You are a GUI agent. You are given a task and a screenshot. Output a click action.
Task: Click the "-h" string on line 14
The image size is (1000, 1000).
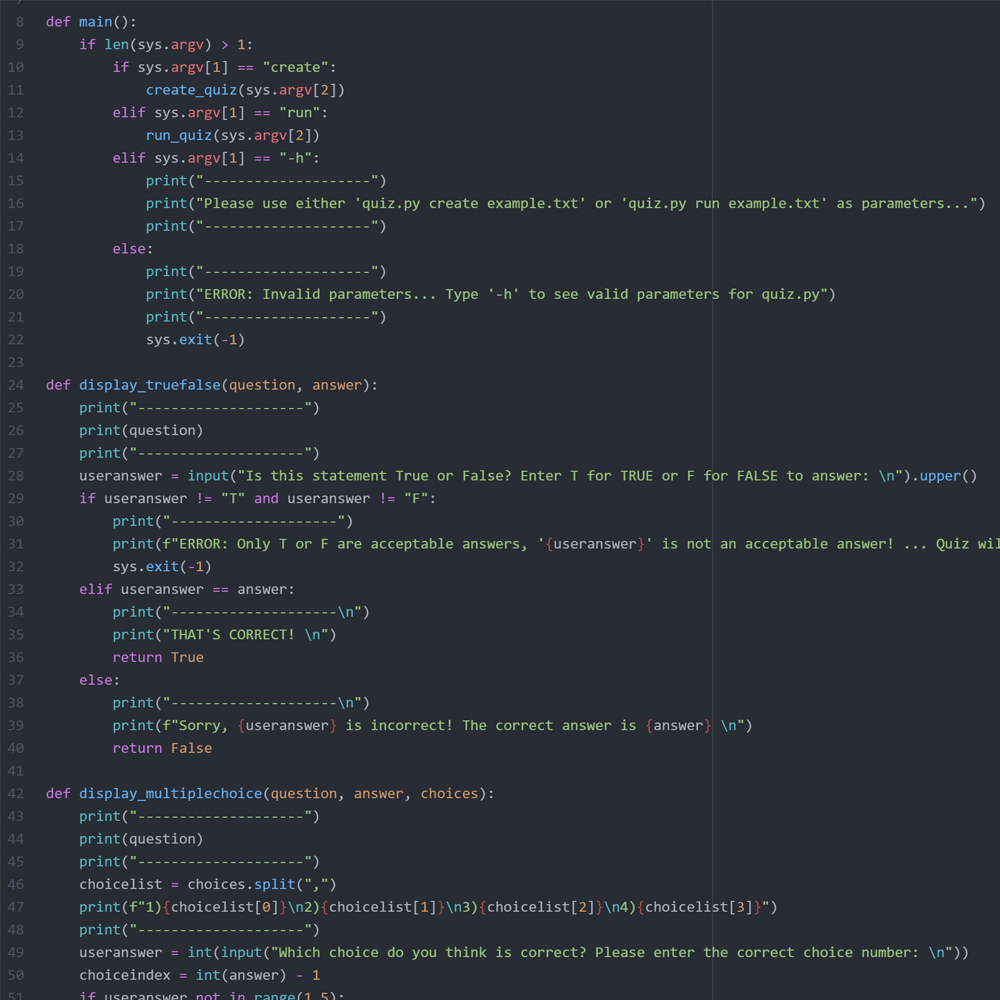coord(295,158)
